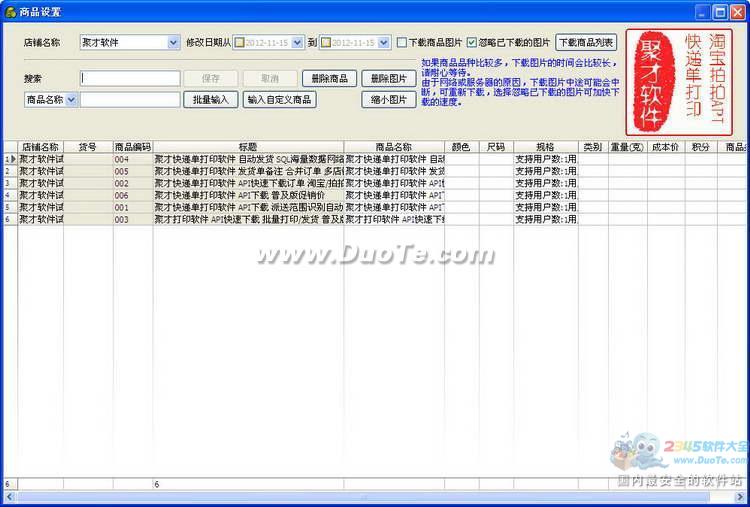The width and height of the screenshot is (750, 507).
Task: Open the 商品名称 search field selector
Action: point(71,100)
